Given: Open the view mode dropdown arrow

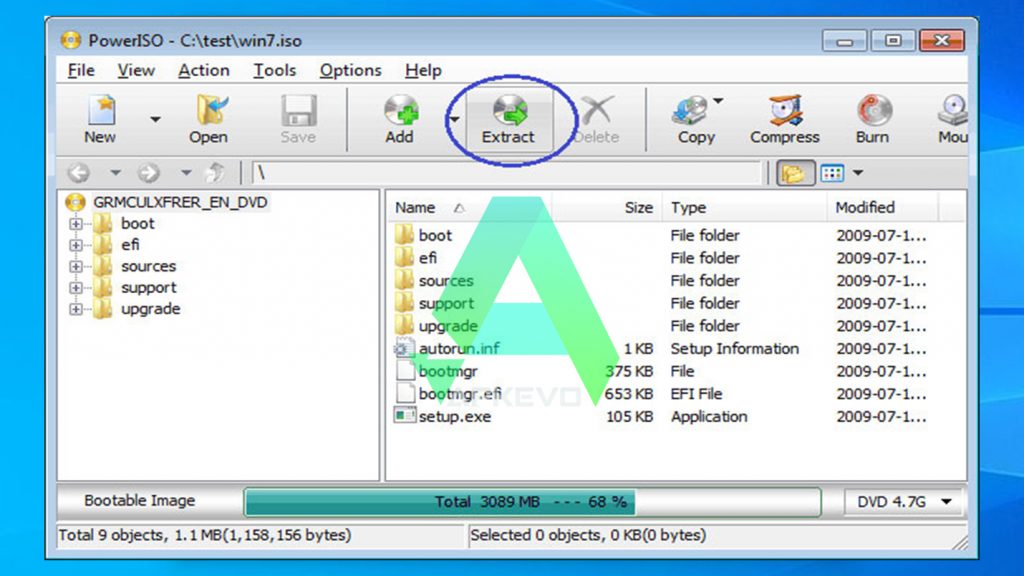Looking at the screenshot, I should pyautogui.click(x=858, y=173).
